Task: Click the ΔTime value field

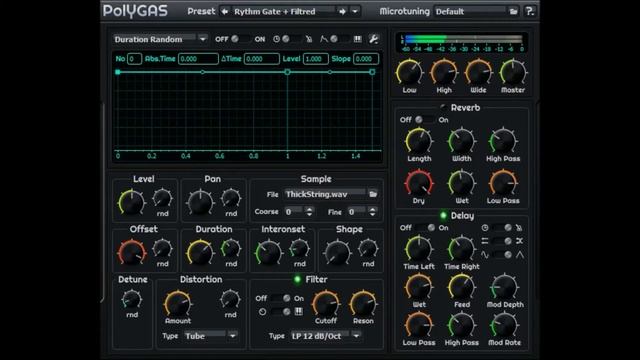Action: click(262, 59)
